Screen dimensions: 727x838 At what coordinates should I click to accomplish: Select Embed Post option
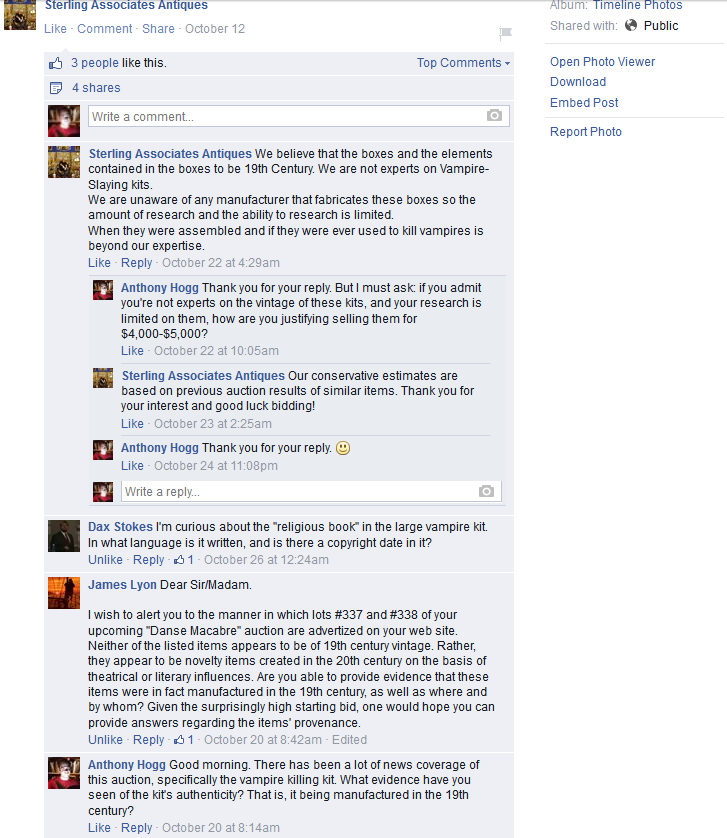click(x=584, y=103)
